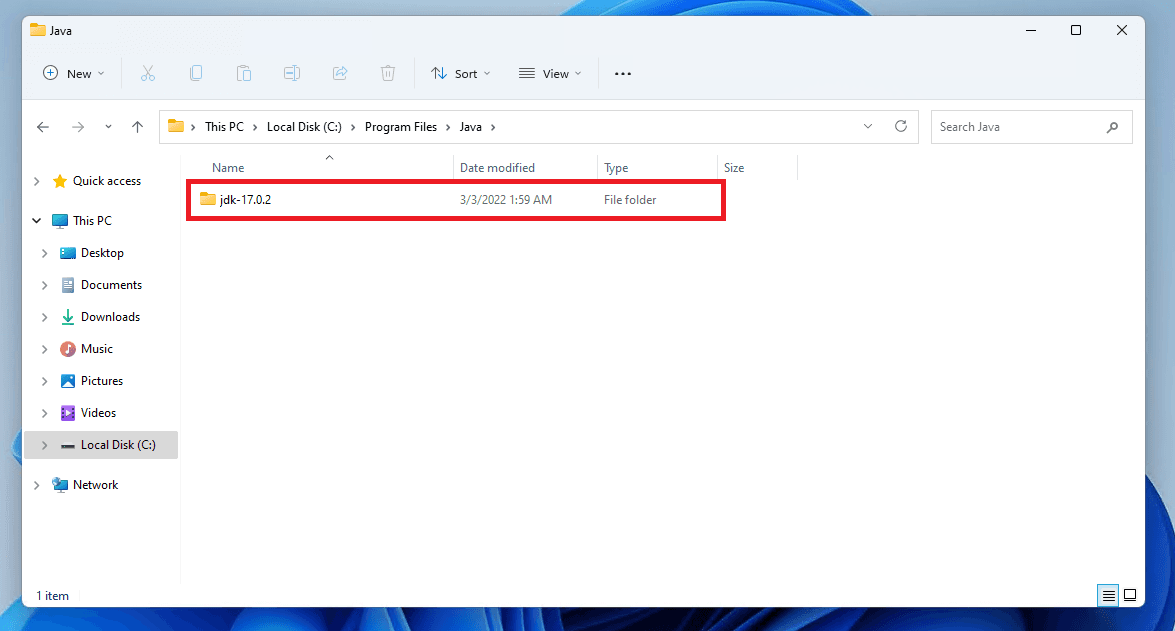Navigate to Program Files breadcrumb
The height and width of the screenshot is (631, 1175).
(401, 127)
